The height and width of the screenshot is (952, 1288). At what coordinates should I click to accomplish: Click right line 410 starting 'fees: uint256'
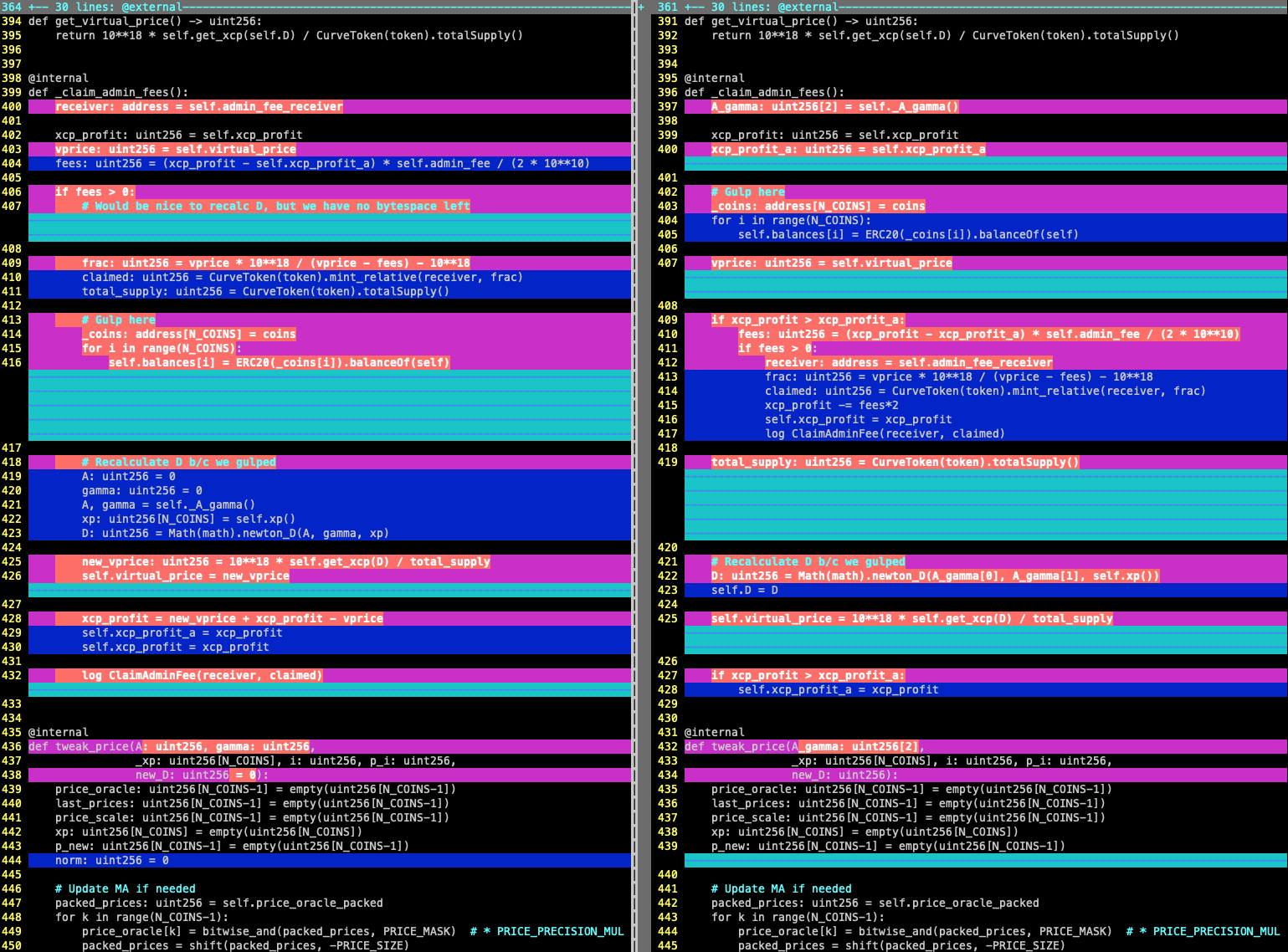point(989,334)
